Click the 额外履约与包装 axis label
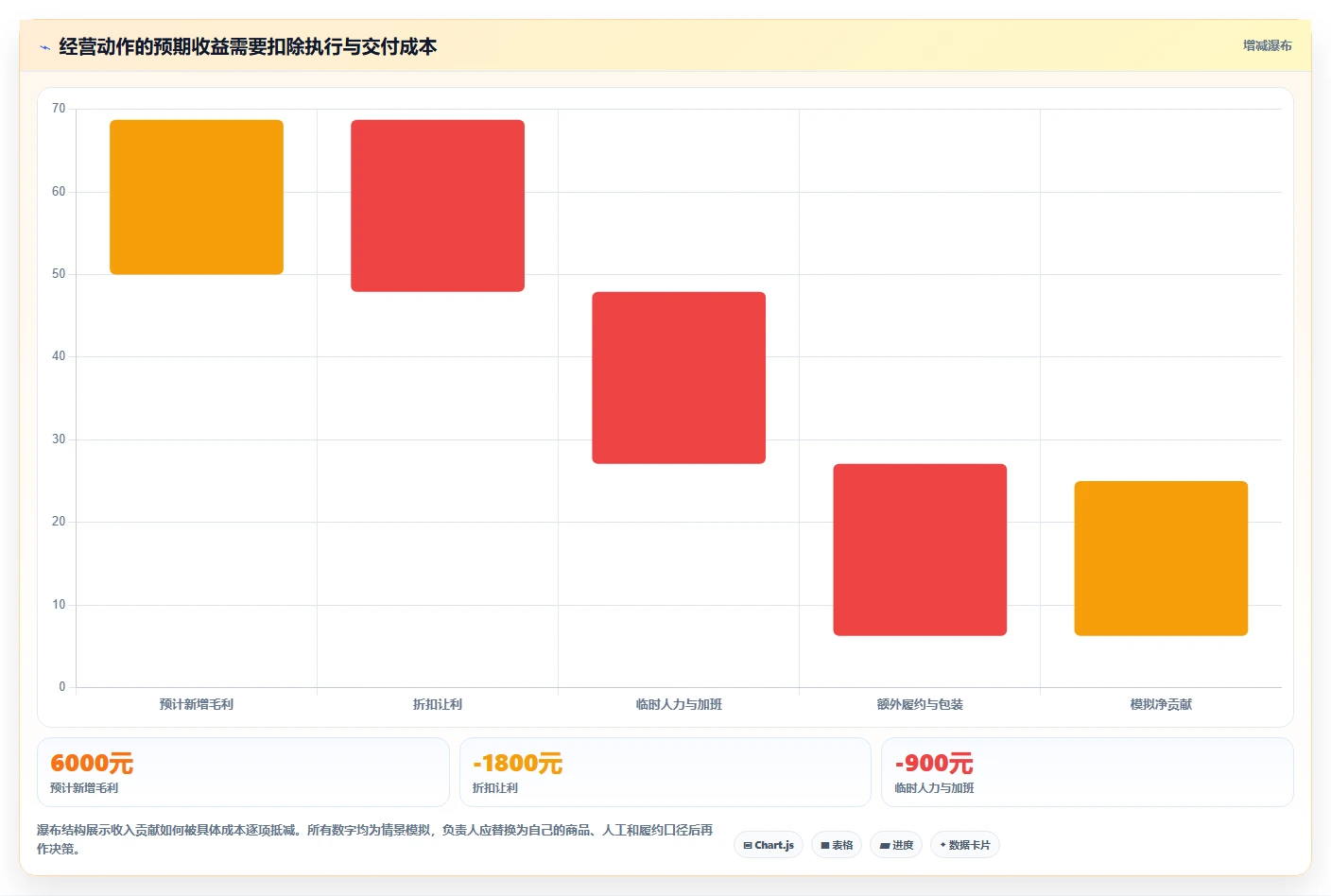The image size is (1331, 896). coord(920,704)
